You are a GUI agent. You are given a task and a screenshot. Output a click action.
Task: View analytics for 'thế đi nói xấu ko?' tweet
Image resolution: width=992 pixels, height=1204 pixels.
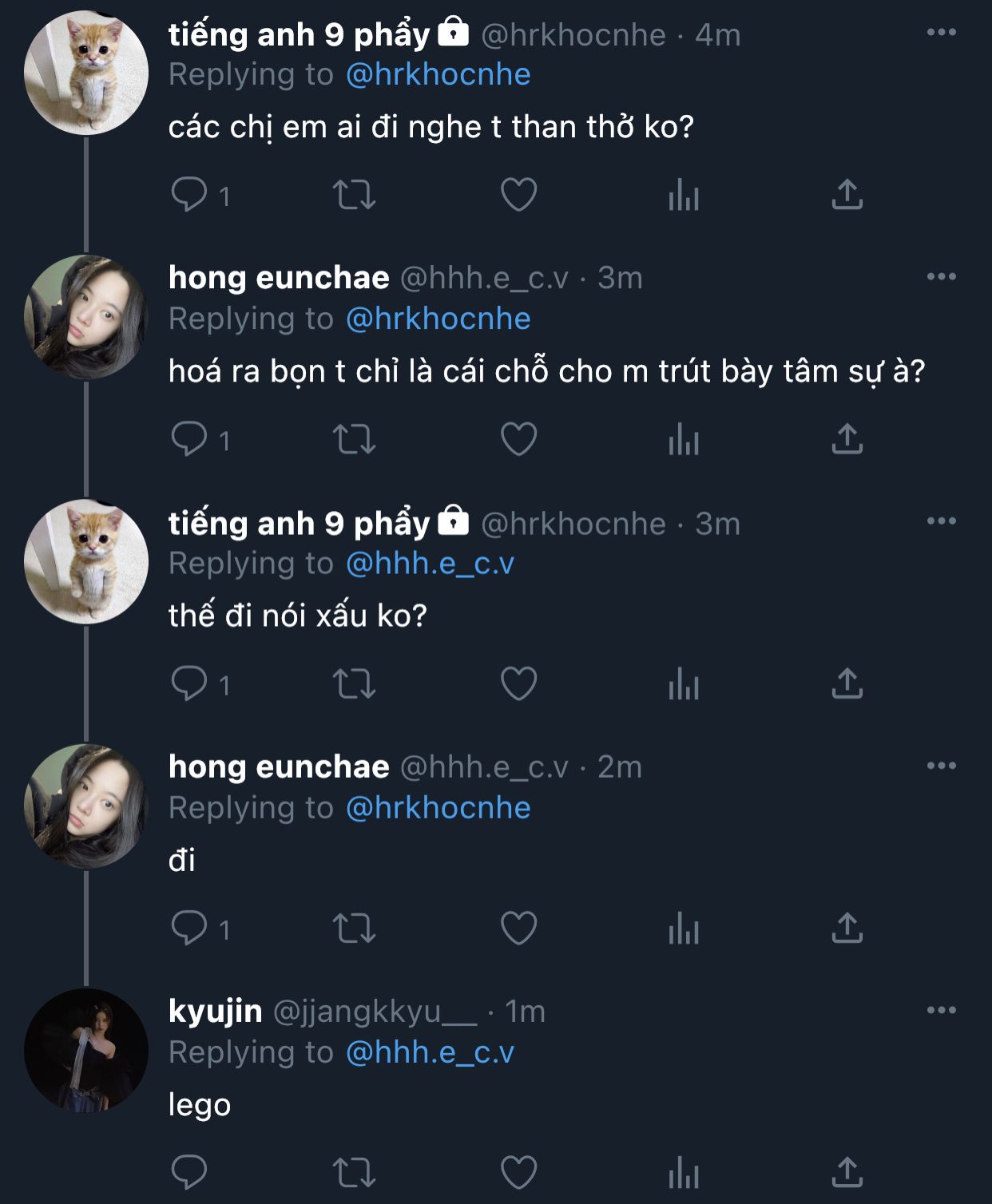pos(684,683)
